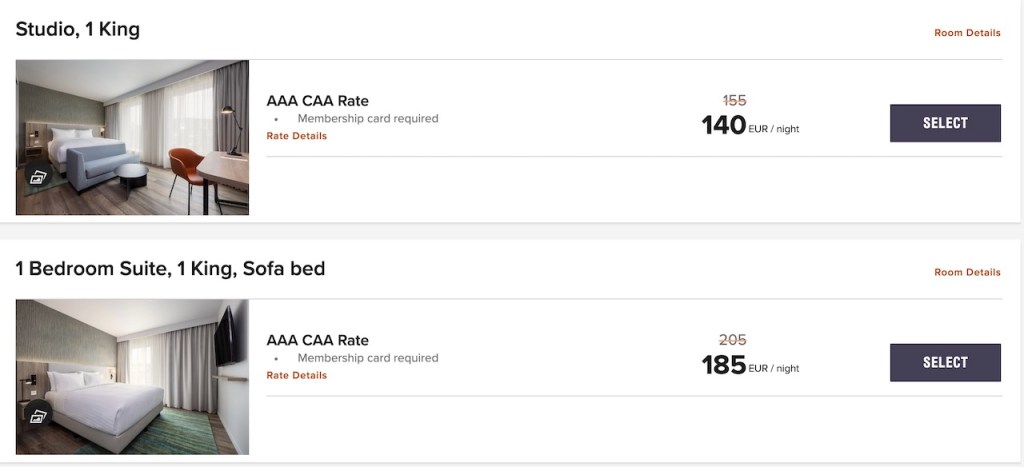Click Studio's "Membership card required" note
Screen dimensions: 1024x467
[367, 118]
